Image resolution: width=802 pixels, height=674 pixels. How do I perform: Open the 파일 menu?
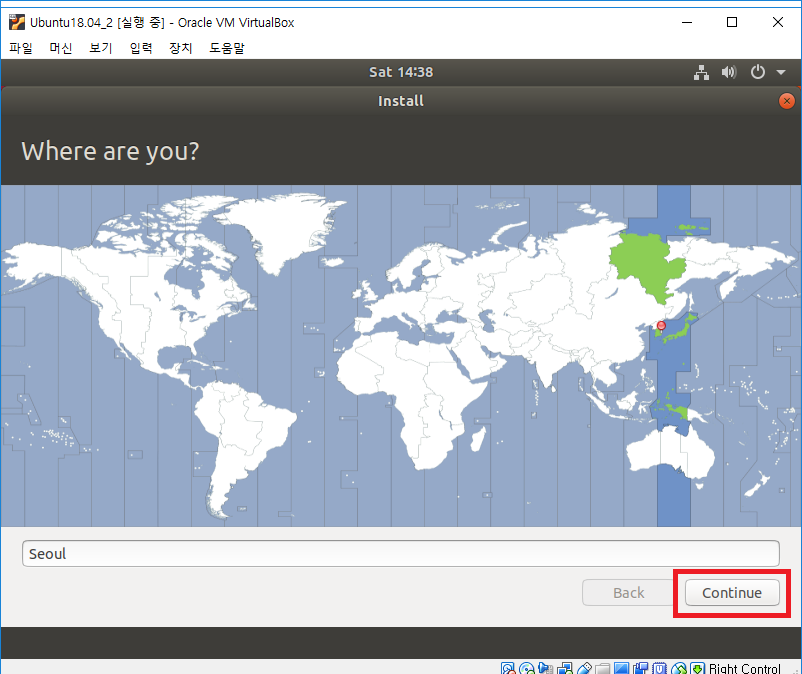[21, 48]
